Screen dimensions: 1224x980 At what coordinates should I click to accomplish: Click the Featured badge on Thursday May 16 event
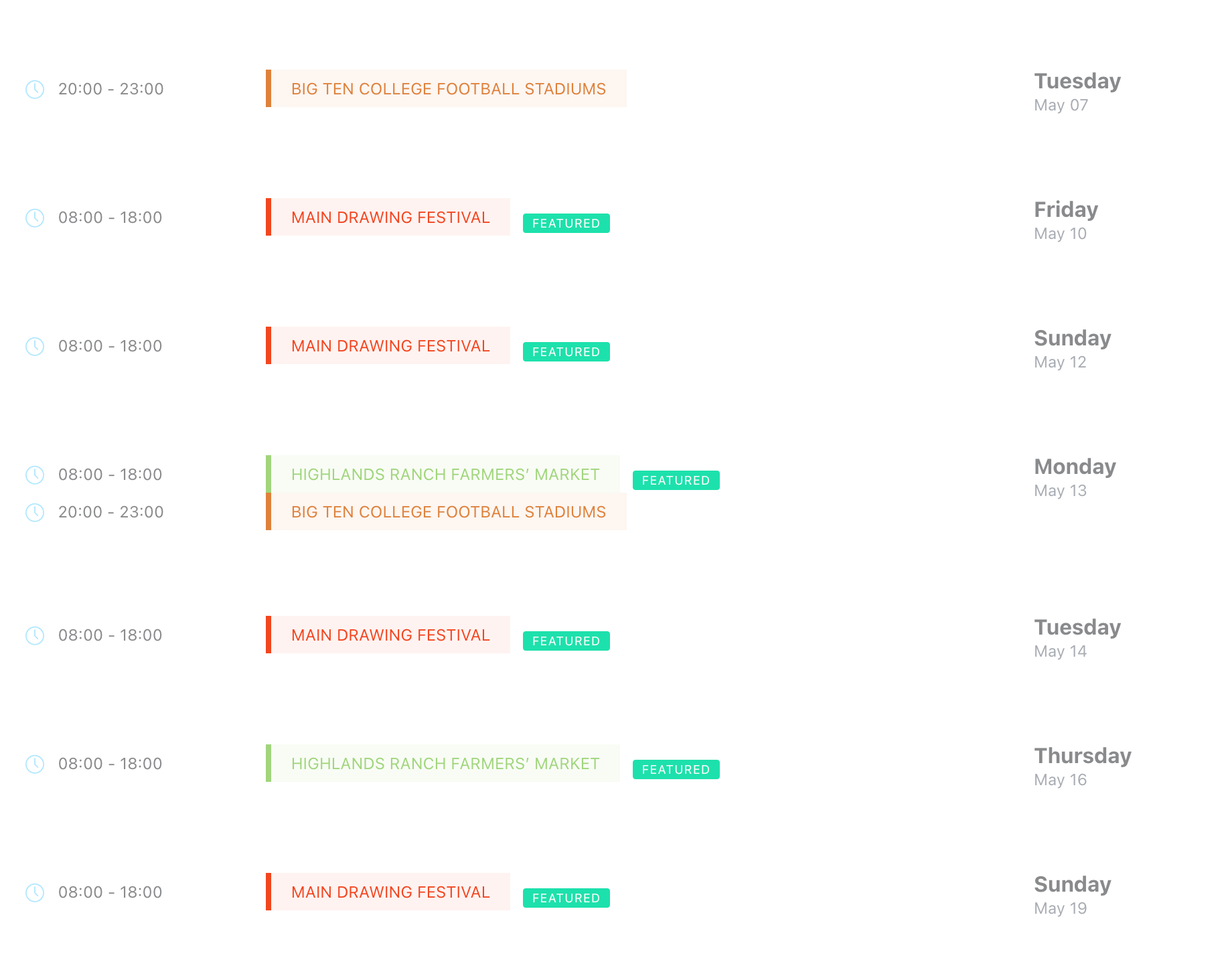tap(676, 770)
